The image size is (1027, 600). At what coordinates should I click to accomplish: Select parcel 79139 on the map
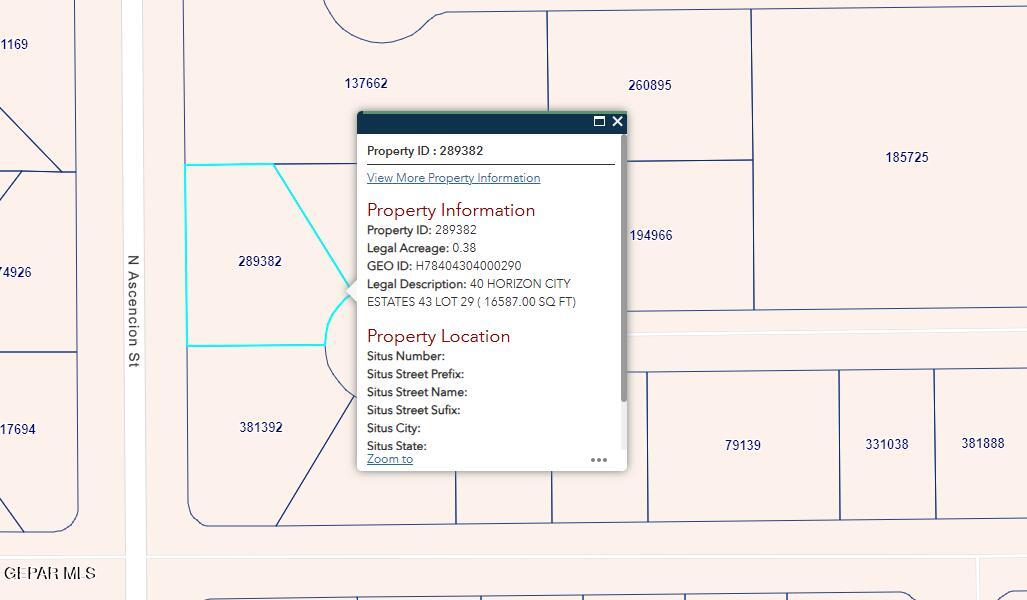point(742,446)
